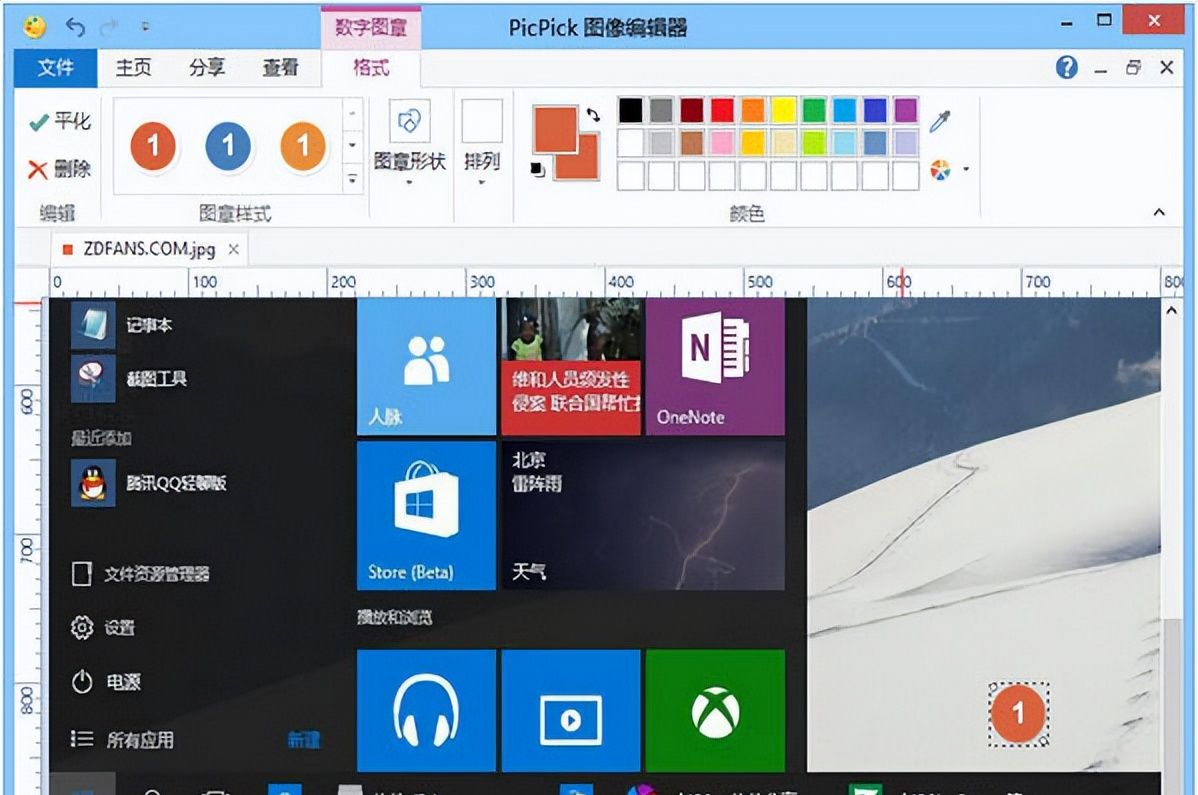Click the 腾讯QQ轻聊版 entry in the canvas image

click(150, 483)
